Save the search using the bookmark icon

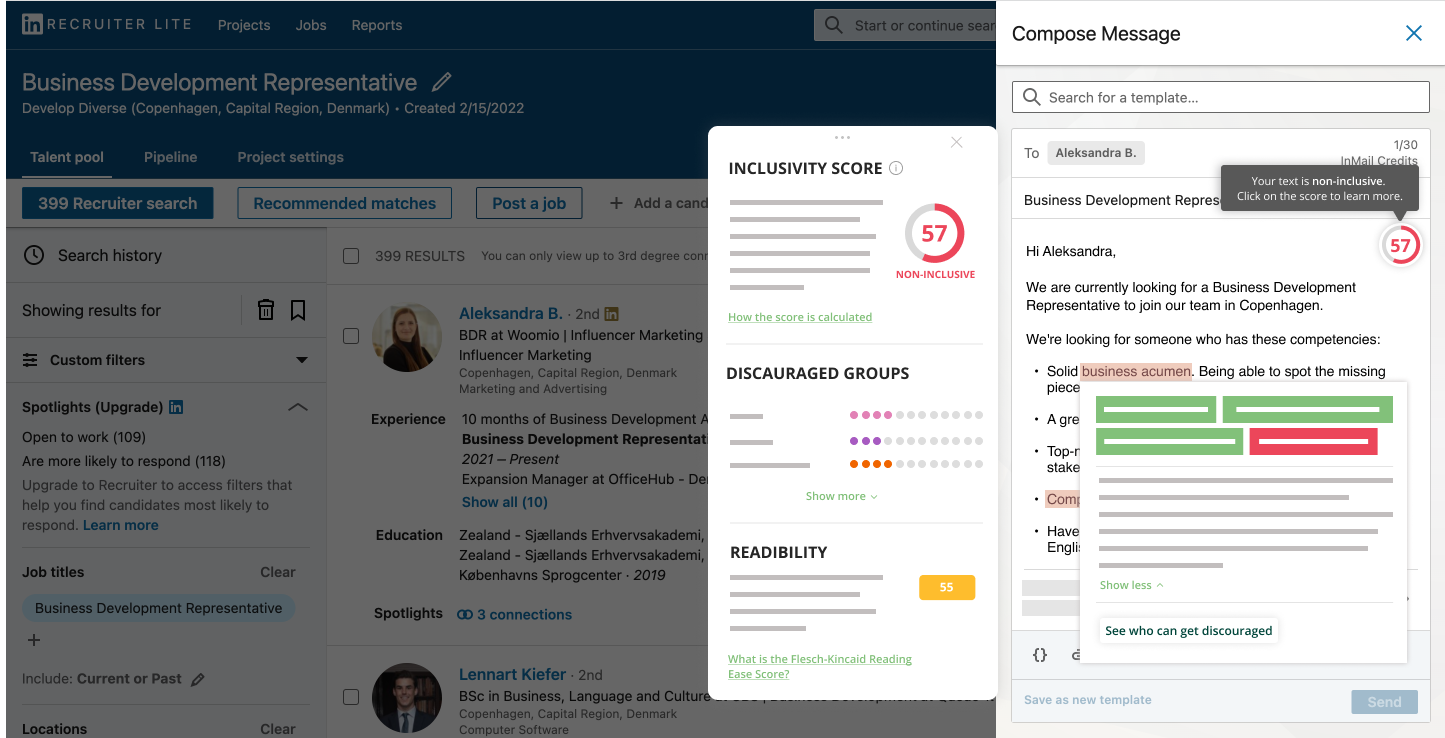point(298,310)
